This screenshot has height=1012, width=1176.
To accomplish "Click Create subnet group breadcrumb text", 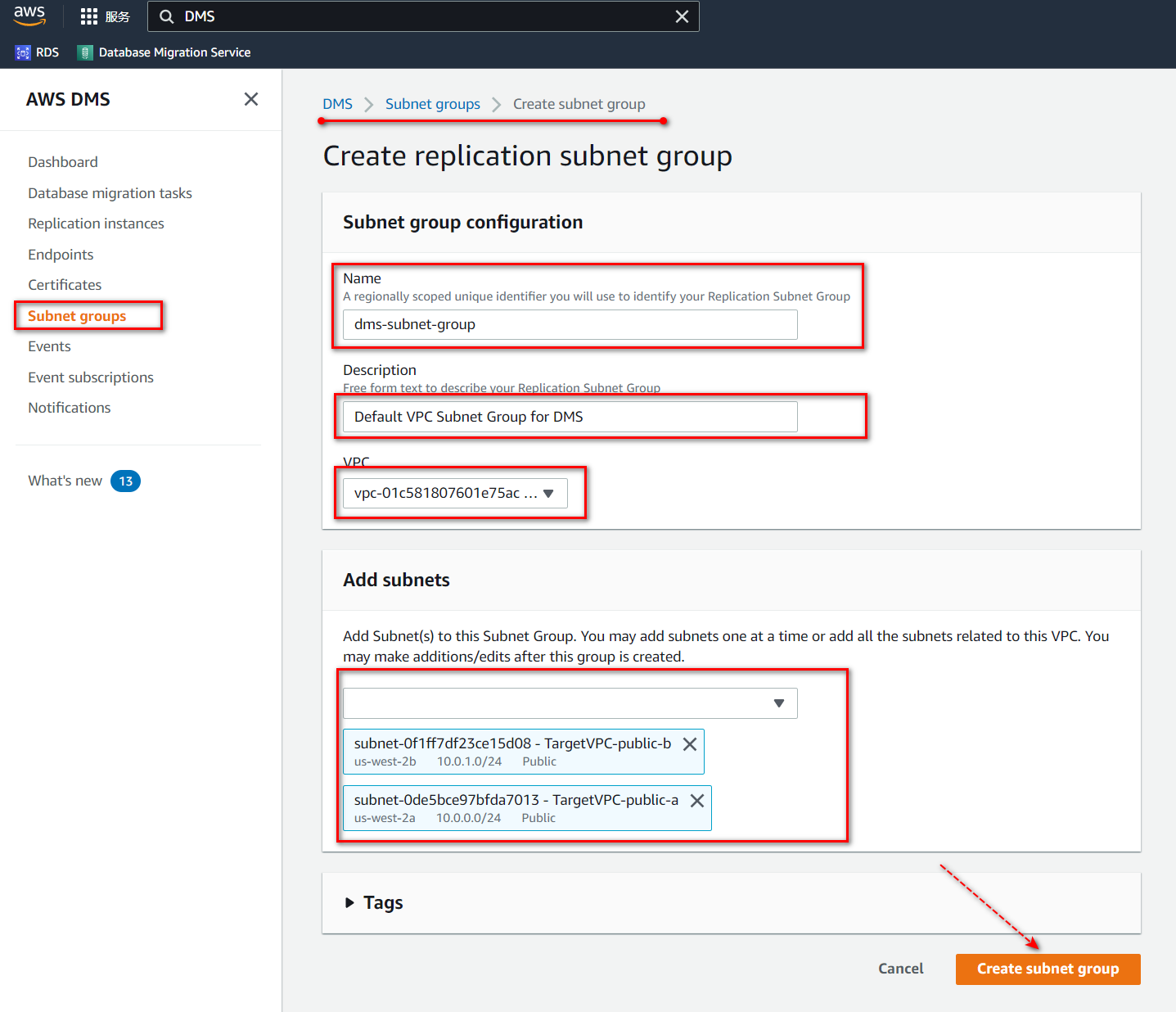I will point(579,104).
